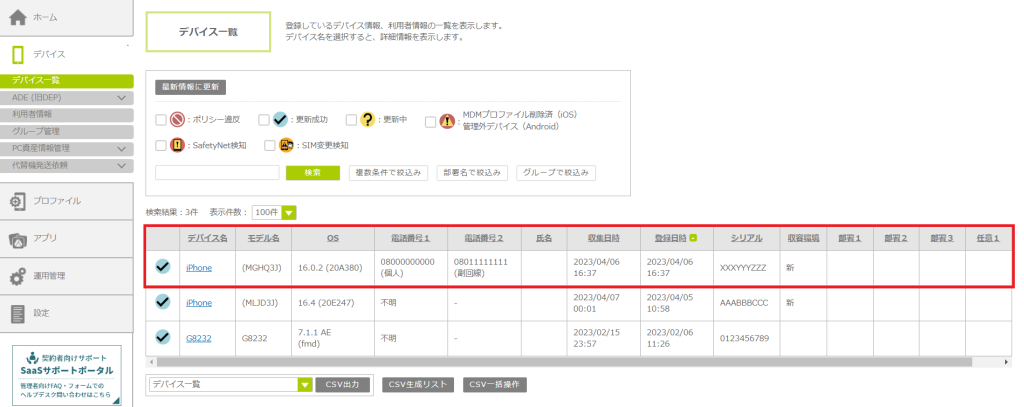
Task: Open プロファイル via its gear-document icon
Action: pos(18,201)
